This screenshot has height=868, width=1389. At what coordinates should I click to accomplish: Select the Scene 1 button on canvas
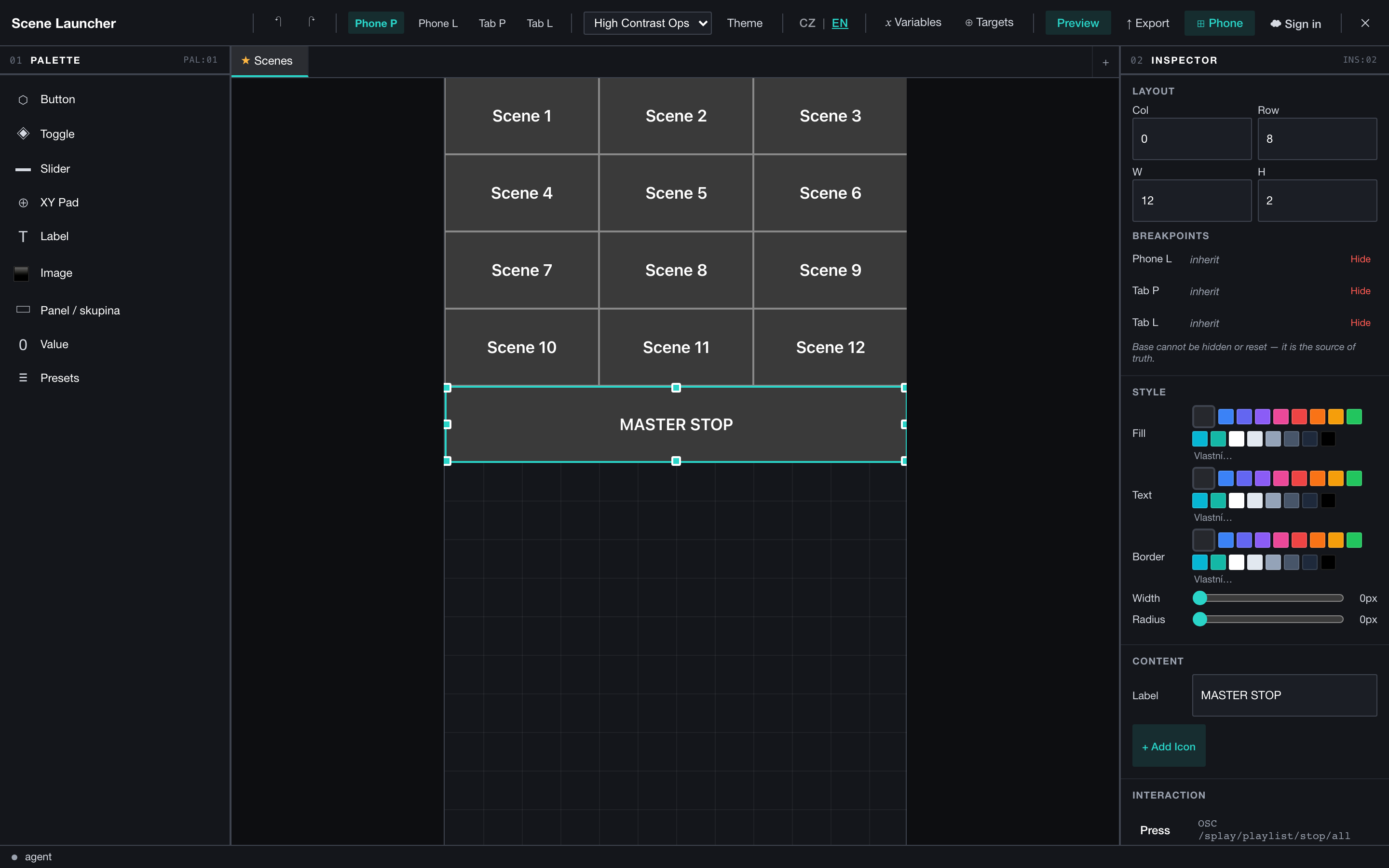pyautogui.click(x=522, y=116)
